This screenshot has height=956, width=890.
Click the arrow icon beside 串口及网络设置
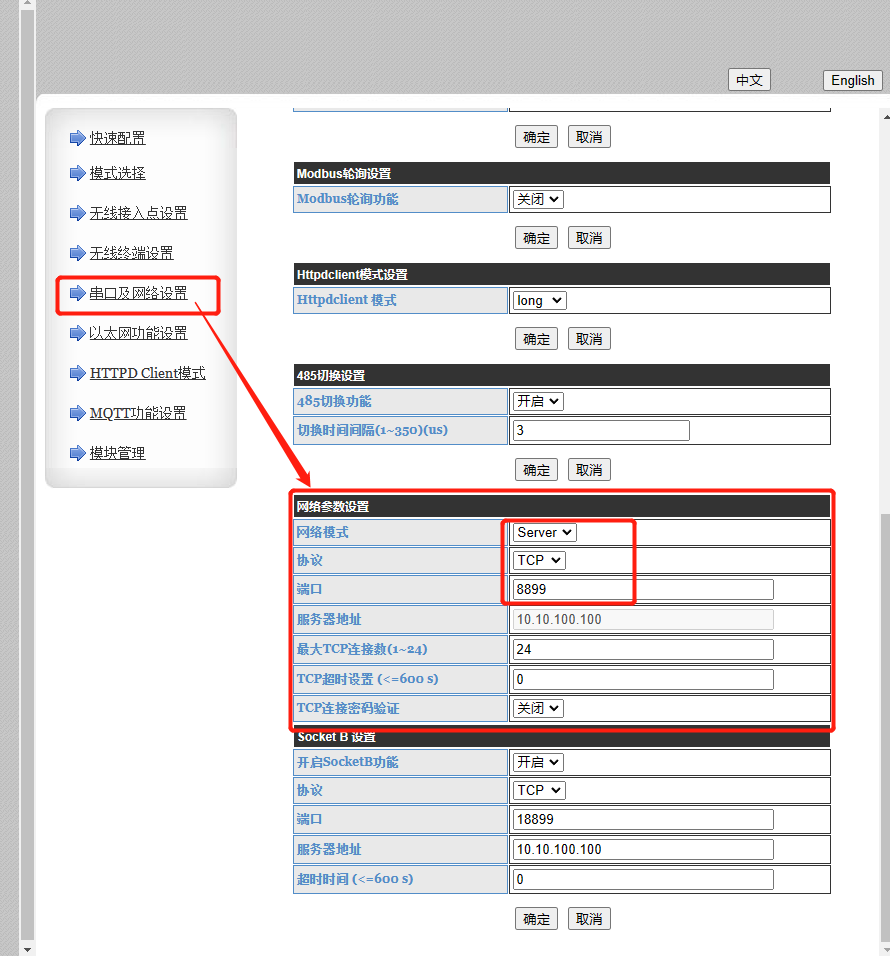coord(77,293)
